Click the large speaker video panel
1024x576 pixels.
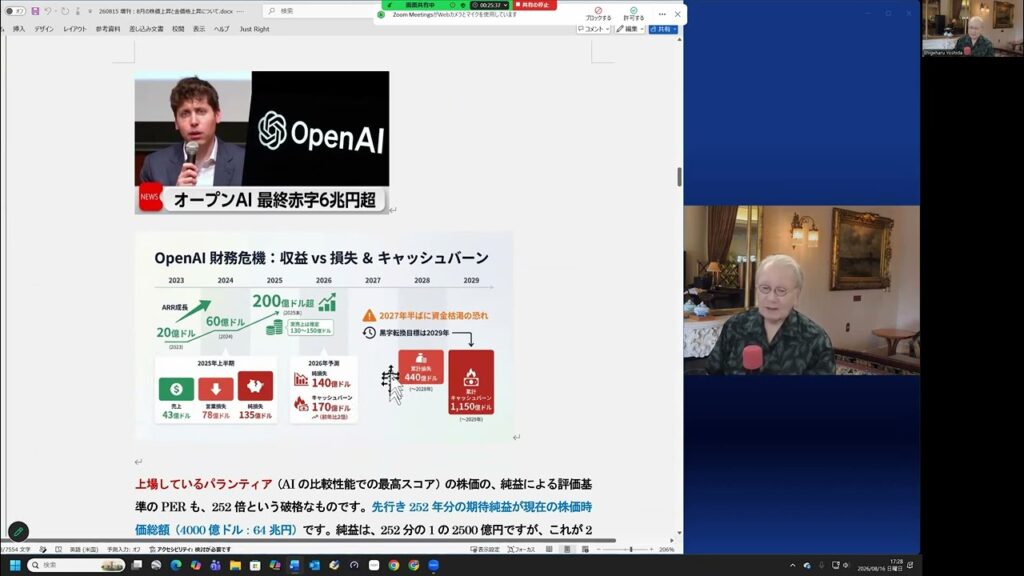point(802,291)
